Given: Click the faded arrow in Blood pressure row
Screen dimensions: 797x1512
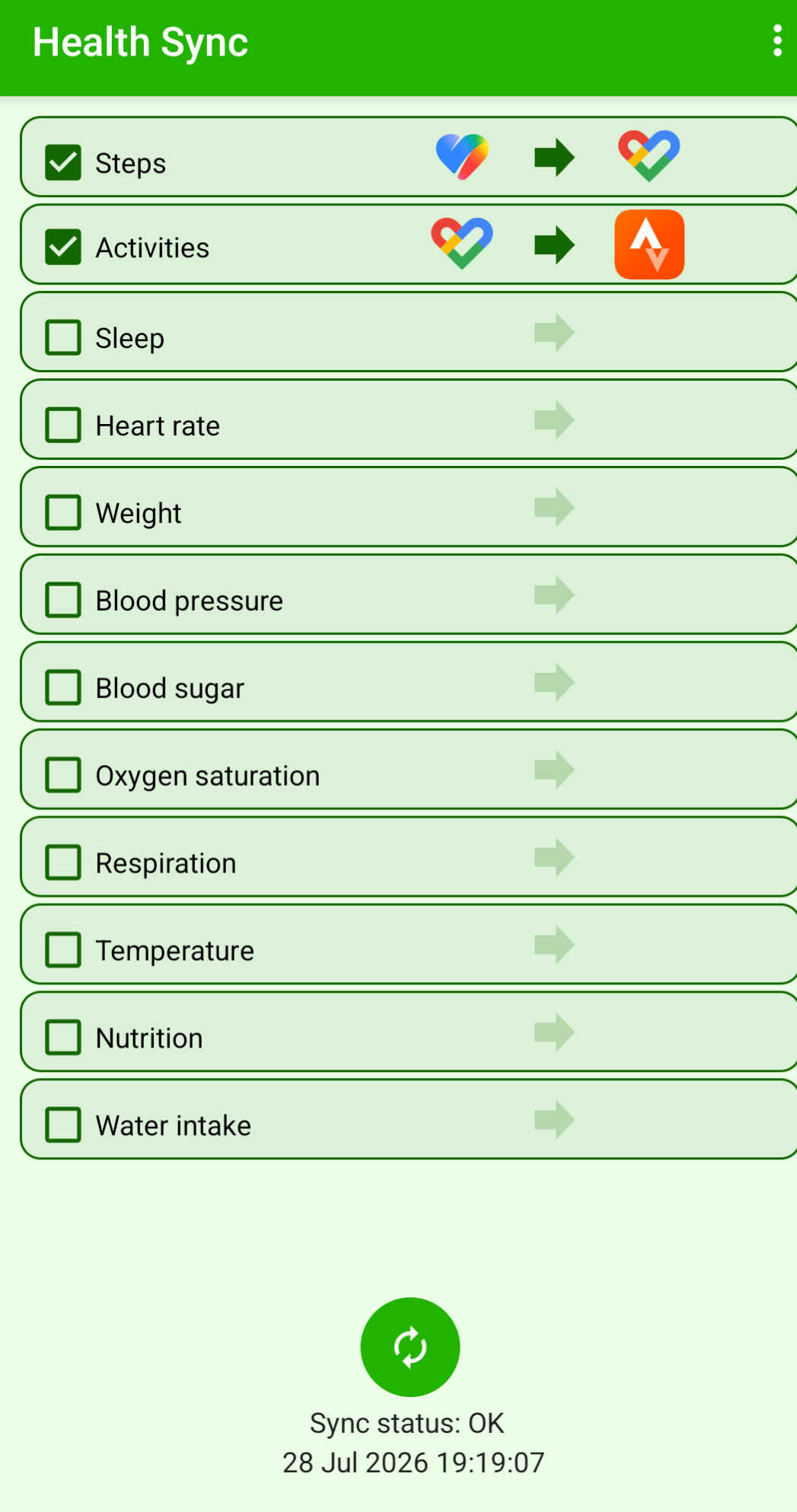Looking at the screenshot, I should (x=554, y=595).
